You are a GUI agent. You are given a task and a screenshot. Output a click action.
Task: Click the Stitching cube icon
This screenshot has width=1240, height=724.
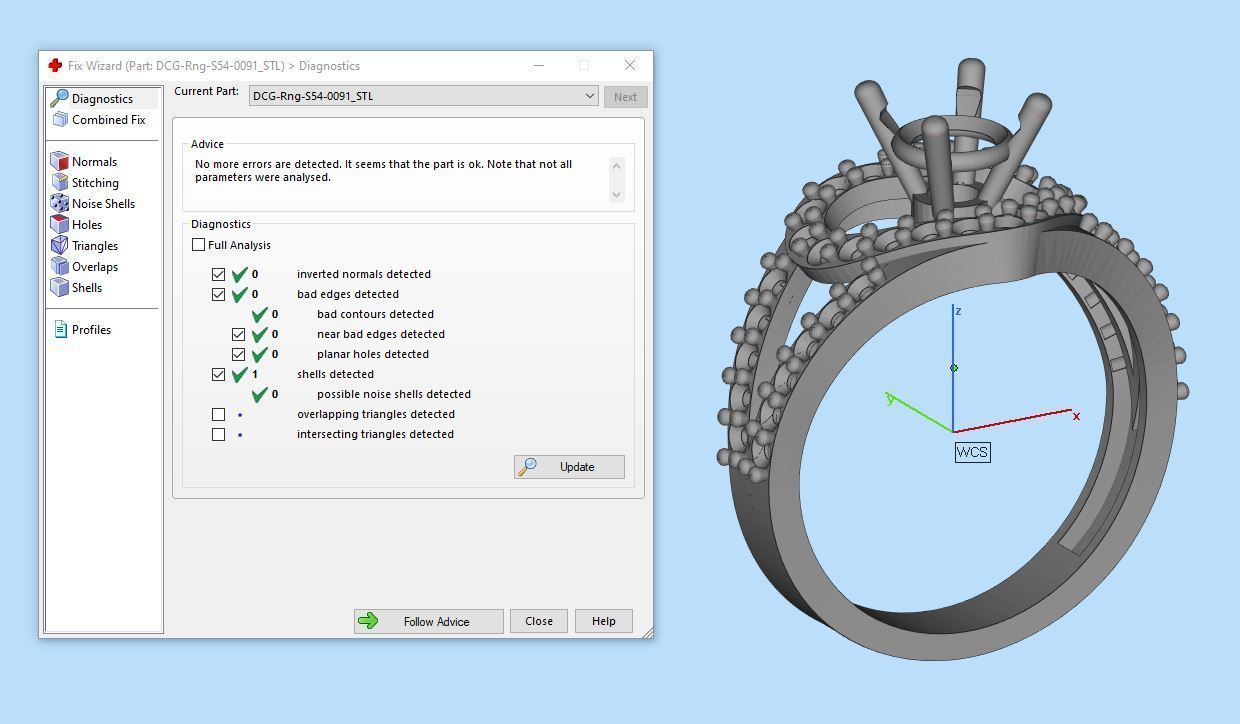click(60, 182)
